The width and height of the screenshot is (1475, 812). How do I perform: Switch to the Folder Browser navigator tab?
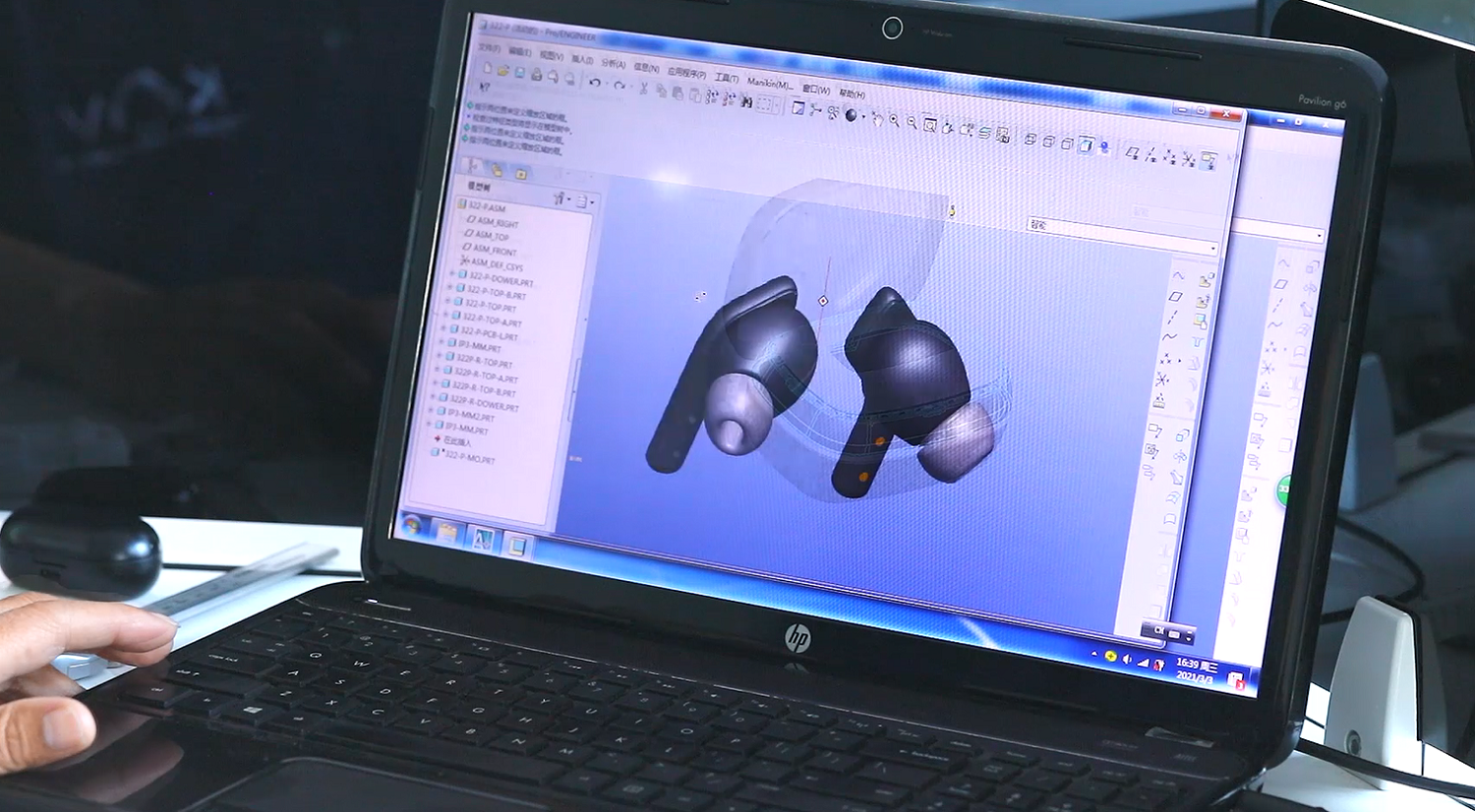[497, 170]
